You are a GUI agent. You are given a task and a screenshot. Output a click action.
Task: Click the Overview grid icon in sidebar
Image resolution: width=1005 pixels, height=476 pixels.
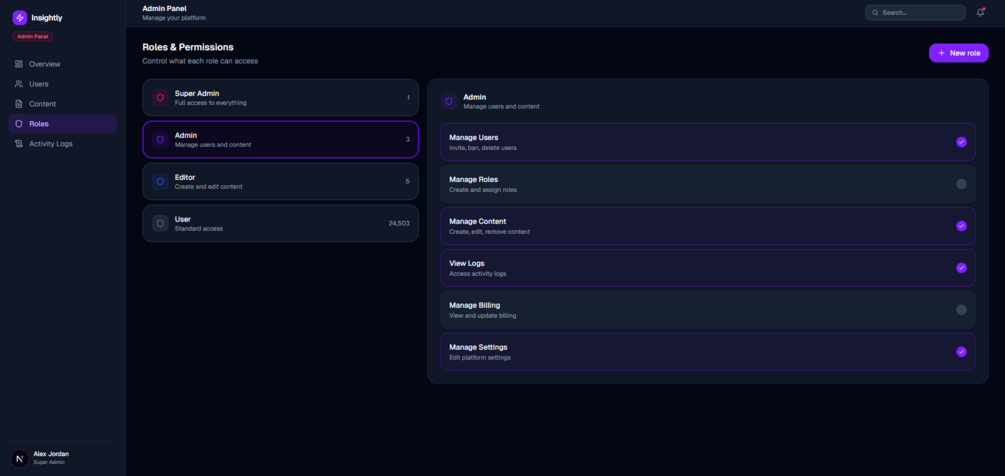19,64
